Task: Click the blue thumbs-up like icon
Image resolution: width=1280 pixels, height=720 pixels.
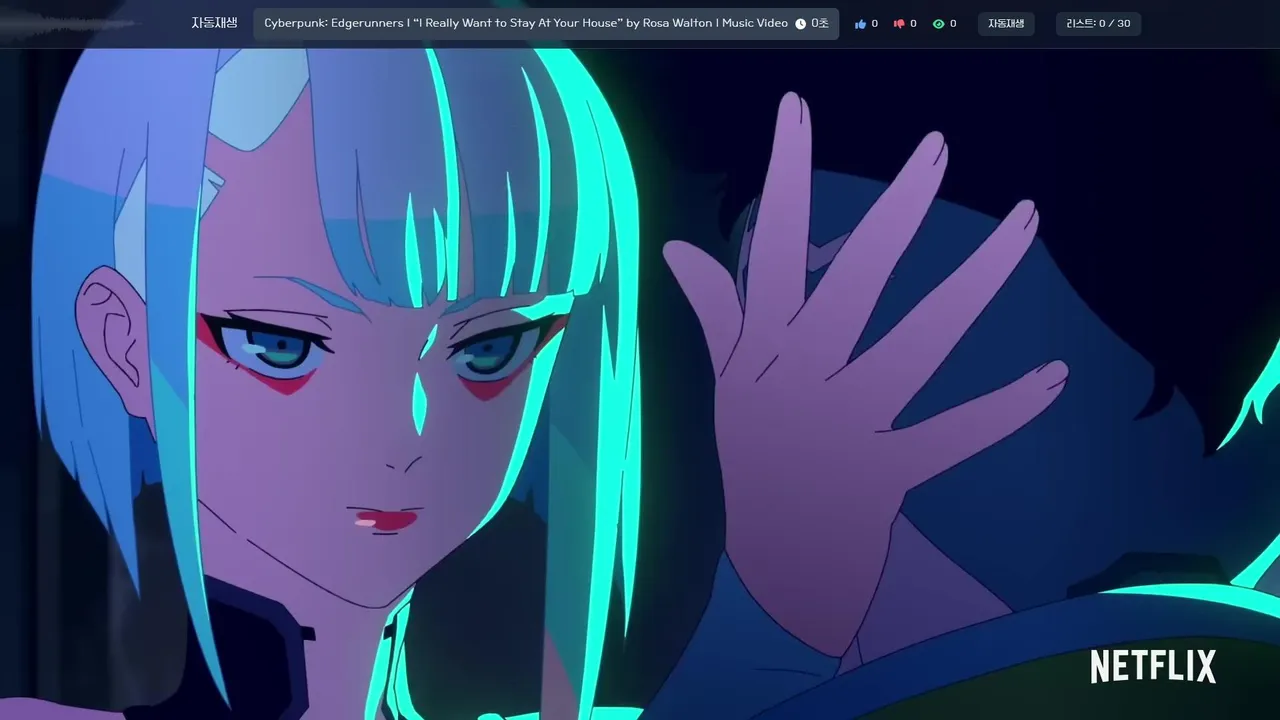Action: (860, 24)
